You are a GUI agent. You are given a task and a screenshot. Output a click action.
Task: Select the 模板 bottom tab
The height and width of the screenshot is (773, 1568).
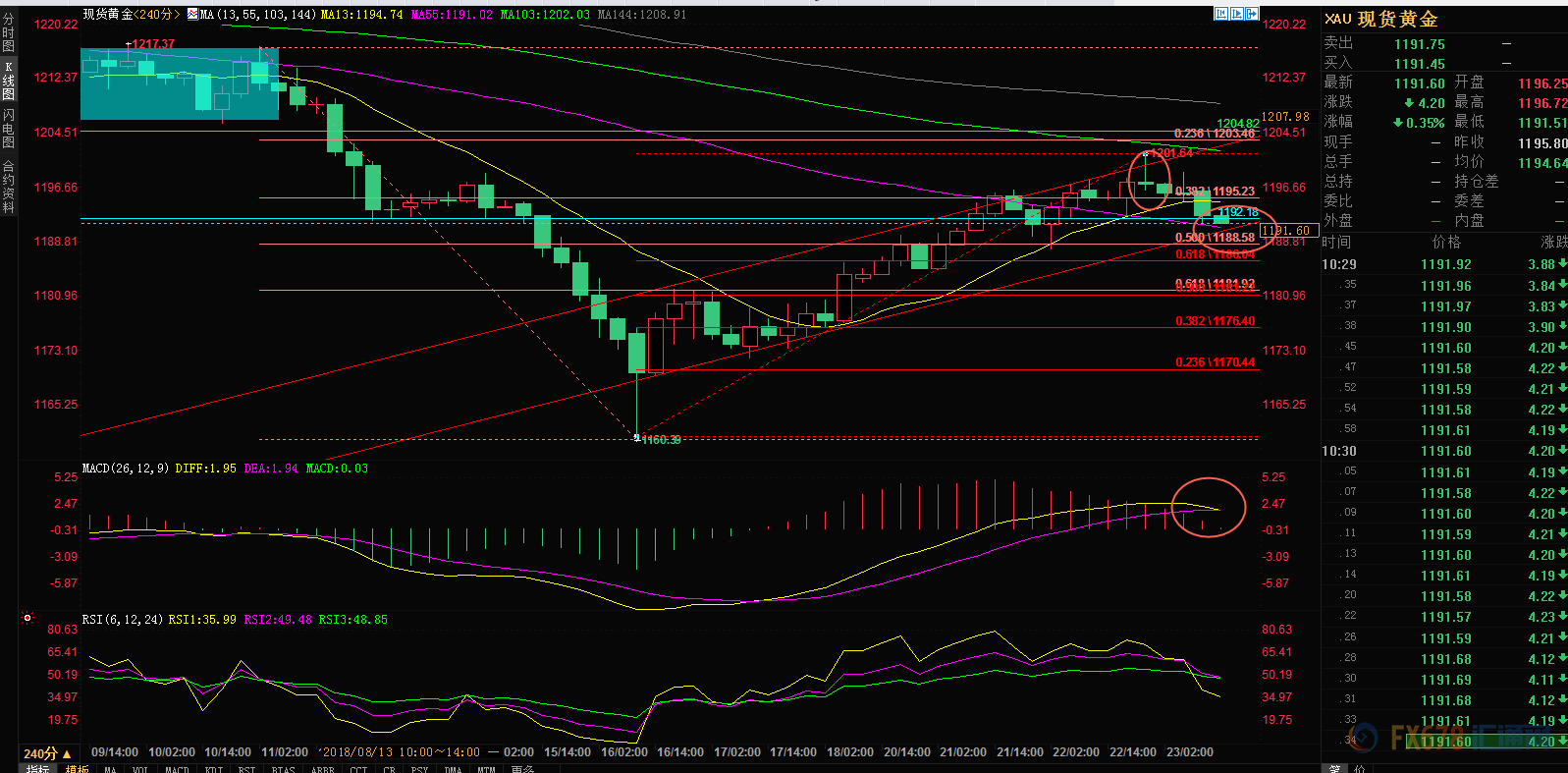77,768
